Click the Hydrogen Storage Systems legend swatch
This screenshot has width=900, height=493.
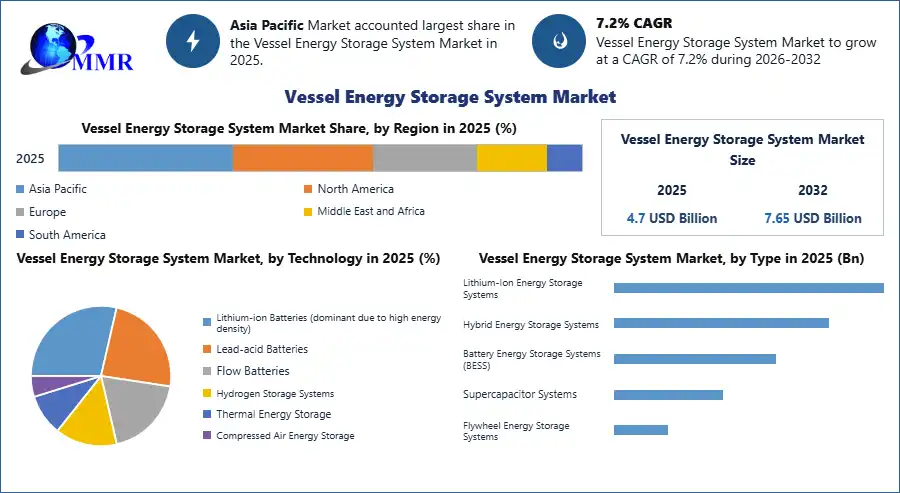[x=207, y=393]
